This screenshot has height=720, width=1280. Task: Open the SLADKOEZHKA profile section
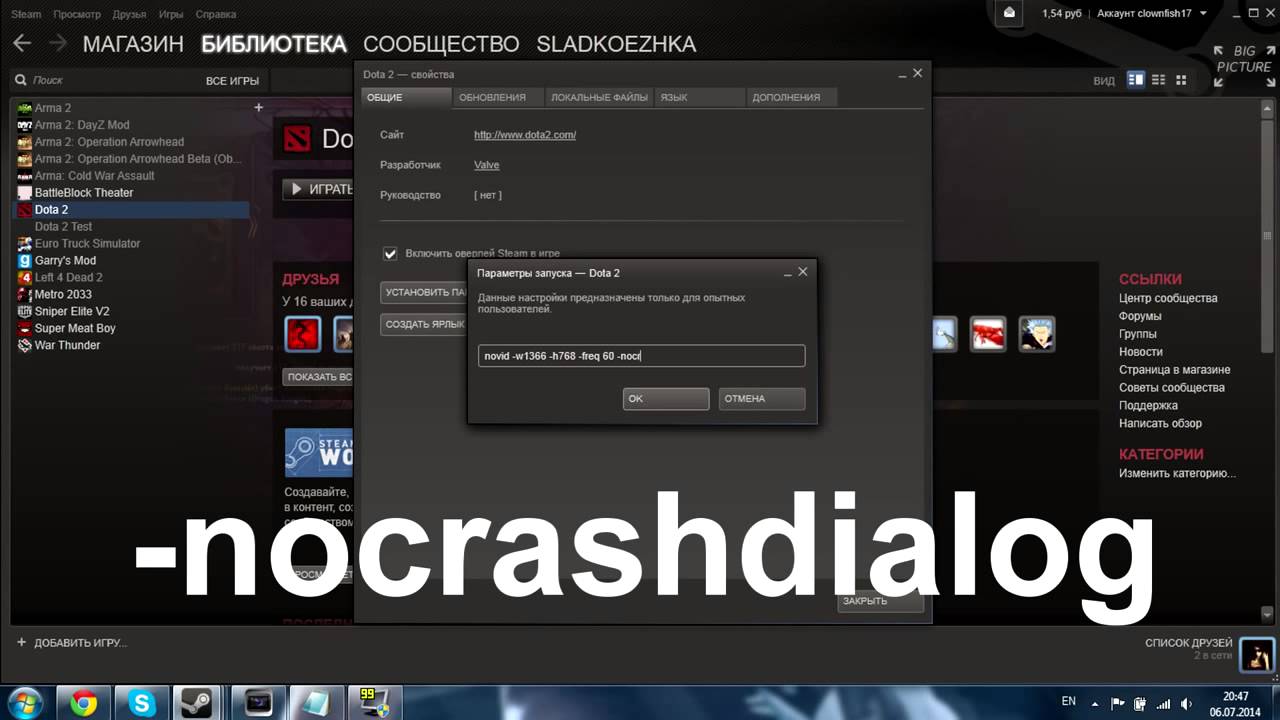616,44
